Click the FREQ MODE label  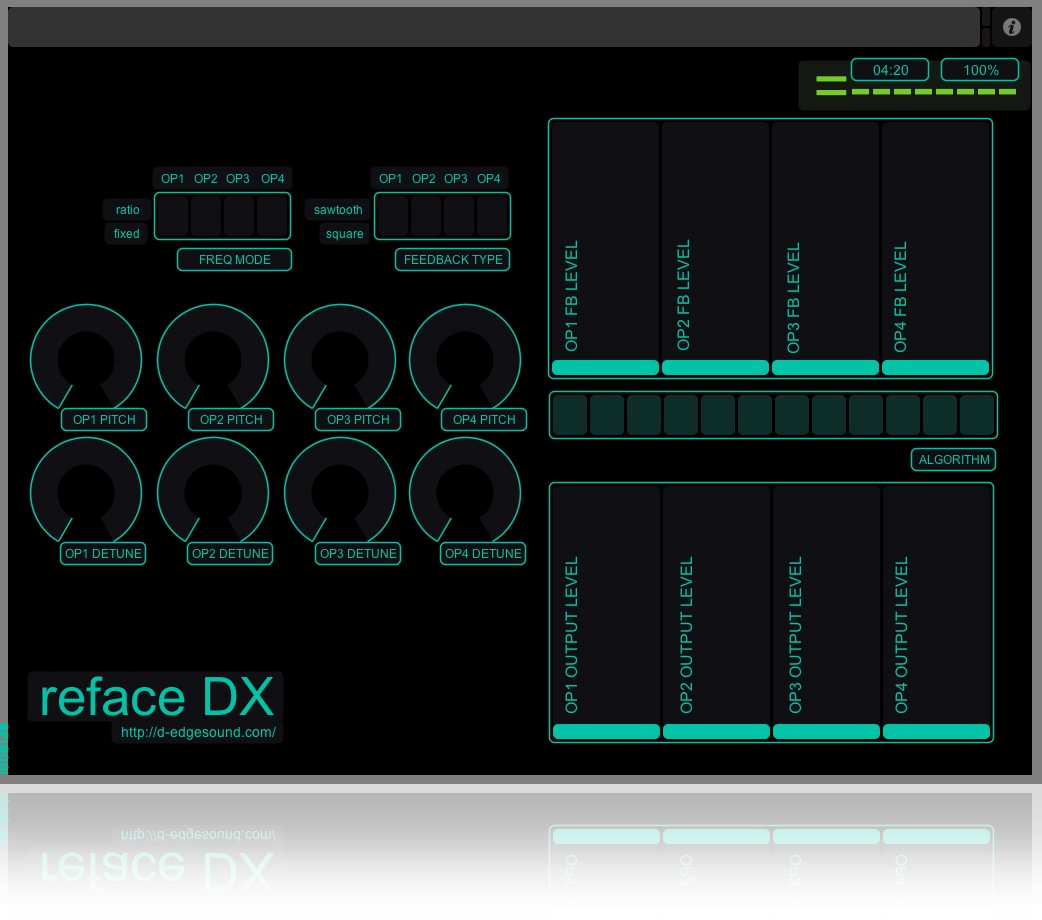[234, 260]
